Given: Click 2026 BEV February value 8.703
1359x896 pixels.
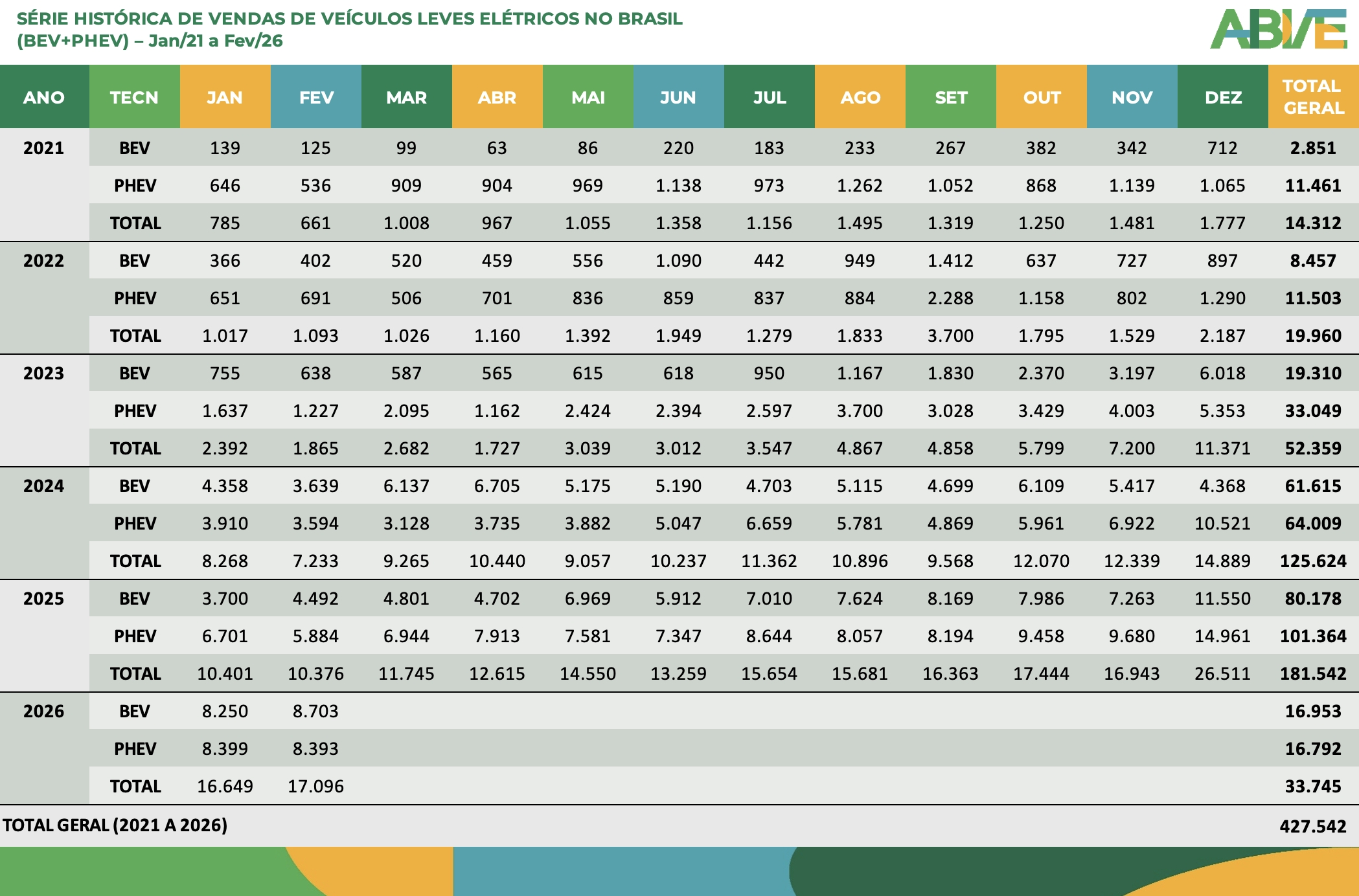Looking at the screenshot, I should [x=315, y=711].
